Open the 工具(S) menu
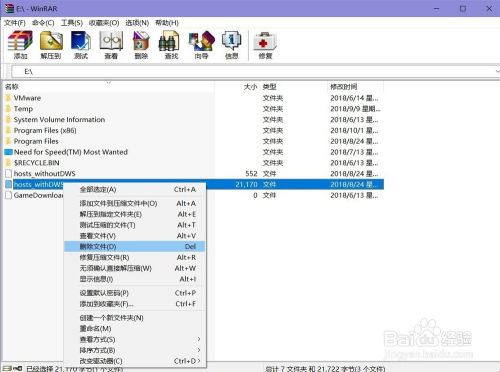 point(72,23)
